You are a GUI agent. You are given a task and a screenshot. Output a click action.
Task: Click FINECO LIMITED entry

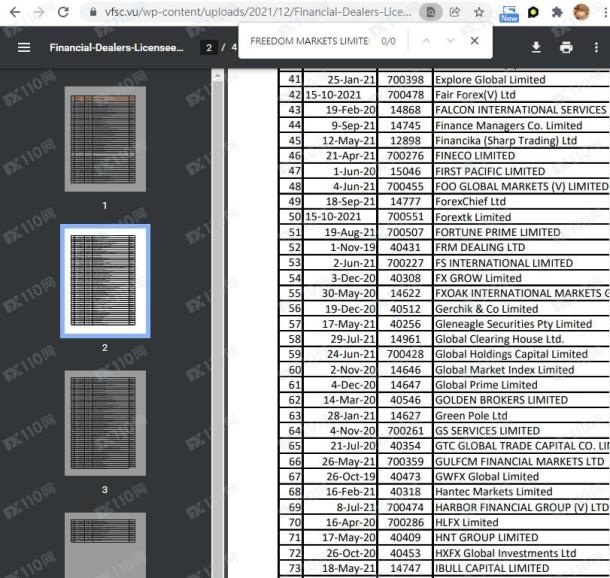pyautogui.click(x=475, y=156)
